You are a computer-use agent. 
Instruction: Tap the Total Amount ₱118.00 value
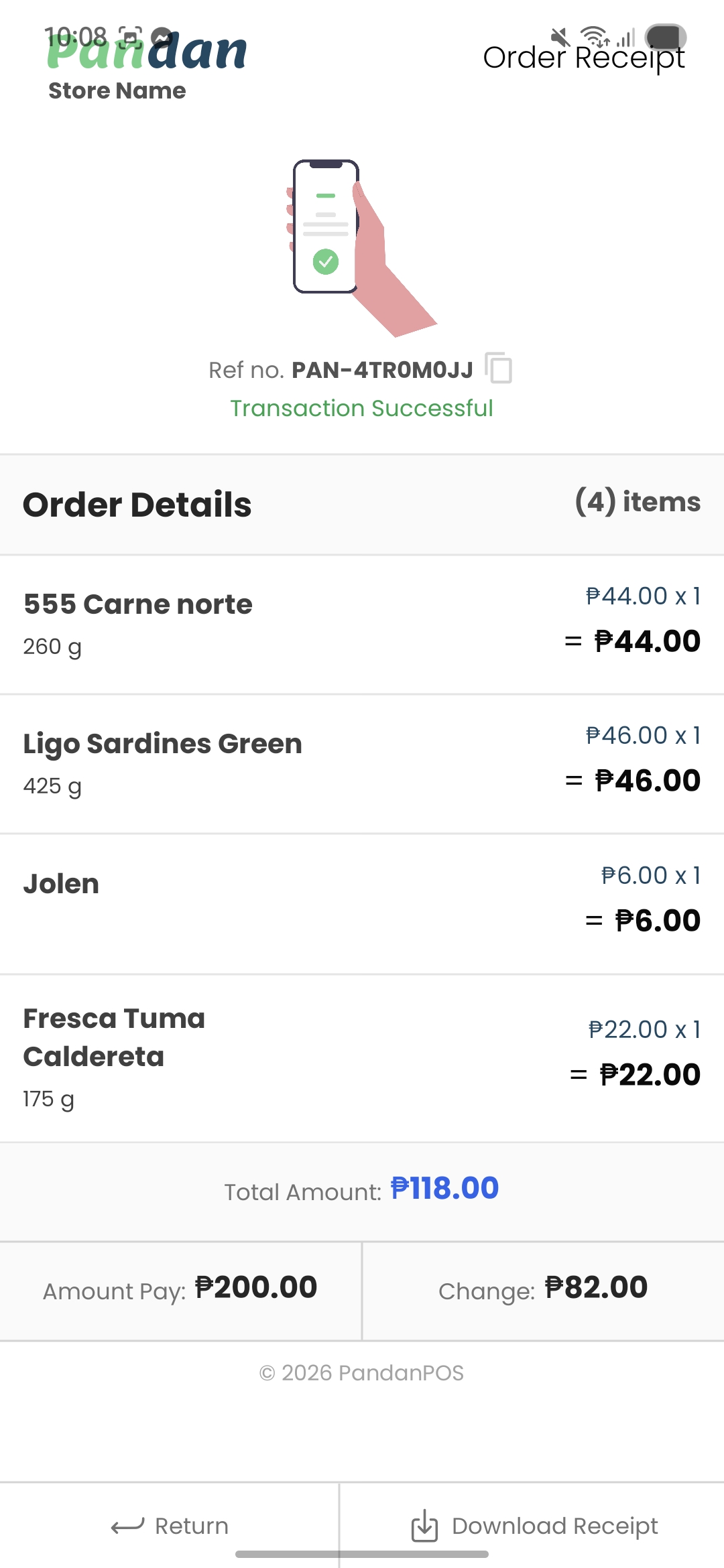[444, 1189]
